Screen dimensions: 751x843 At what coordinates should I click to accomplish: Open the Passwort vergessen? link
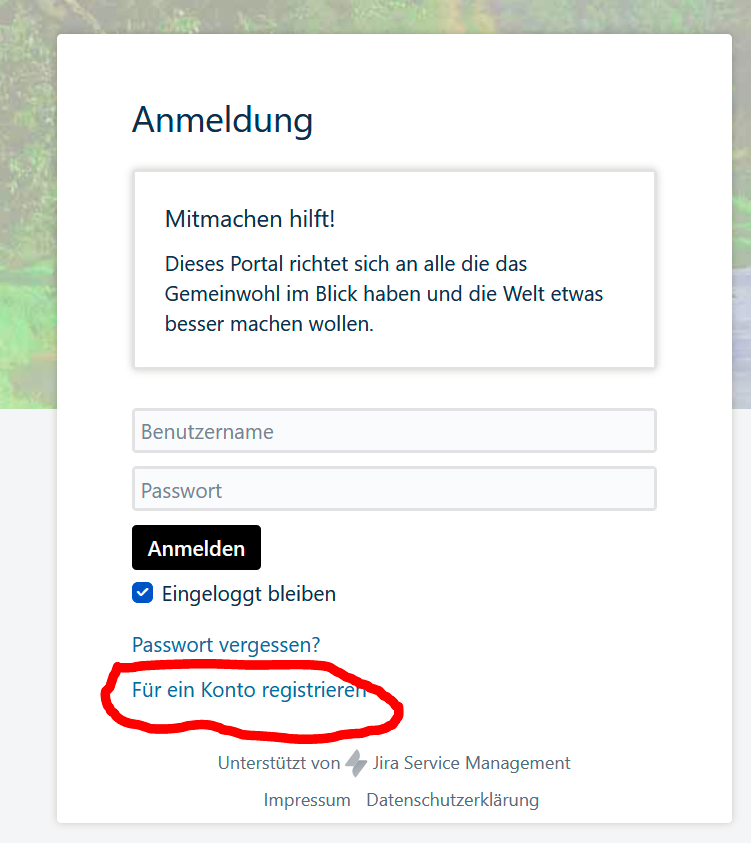pyautogui.click(x=226, y=644)
